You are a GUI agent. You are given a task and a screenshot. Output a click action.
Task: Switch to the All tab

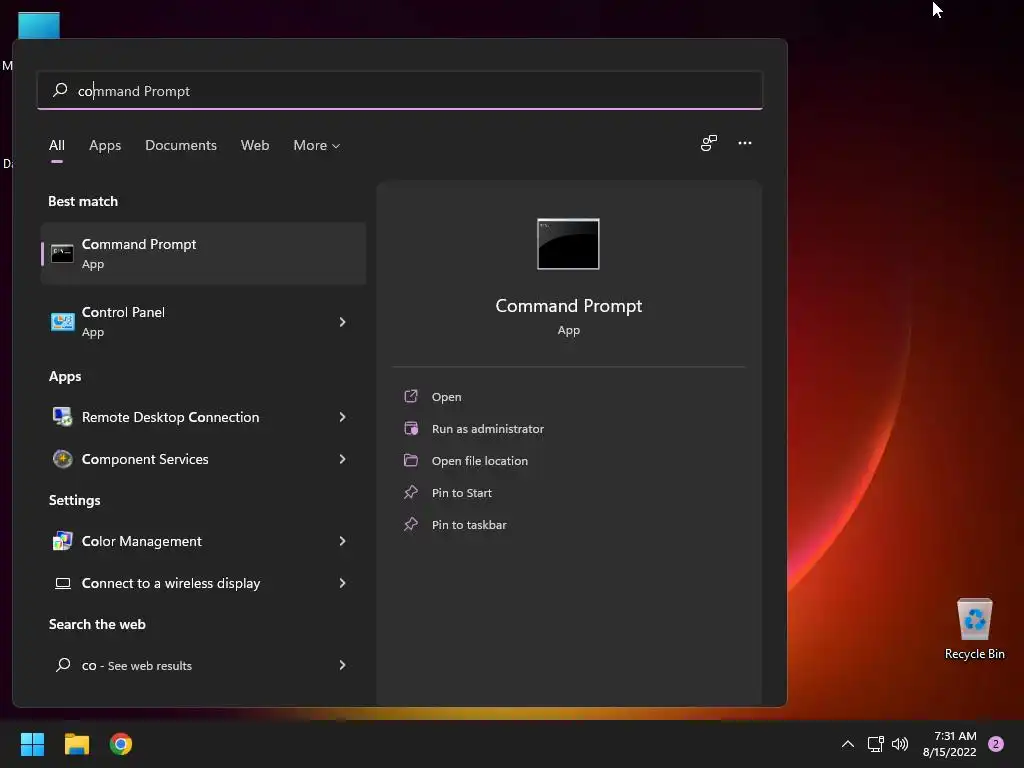[x=57, y=145]
